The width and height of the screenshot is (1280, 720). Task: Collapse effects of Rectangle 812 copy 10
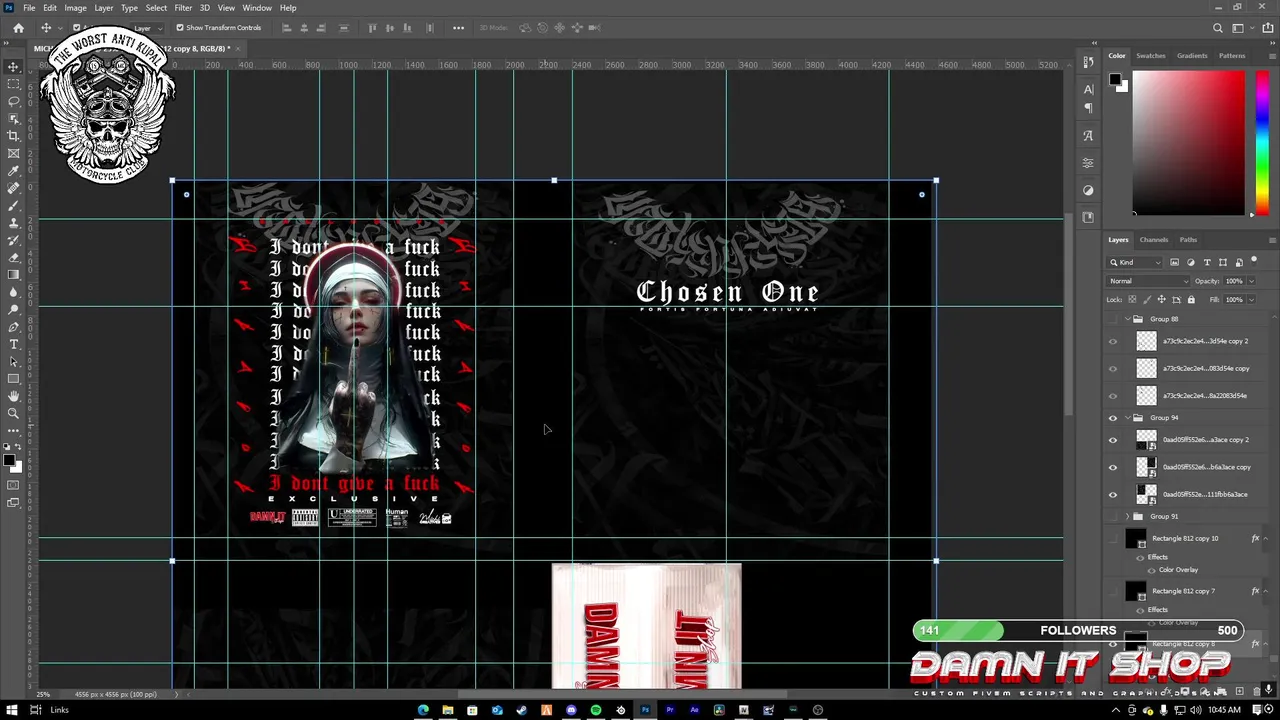point(1266,538)
